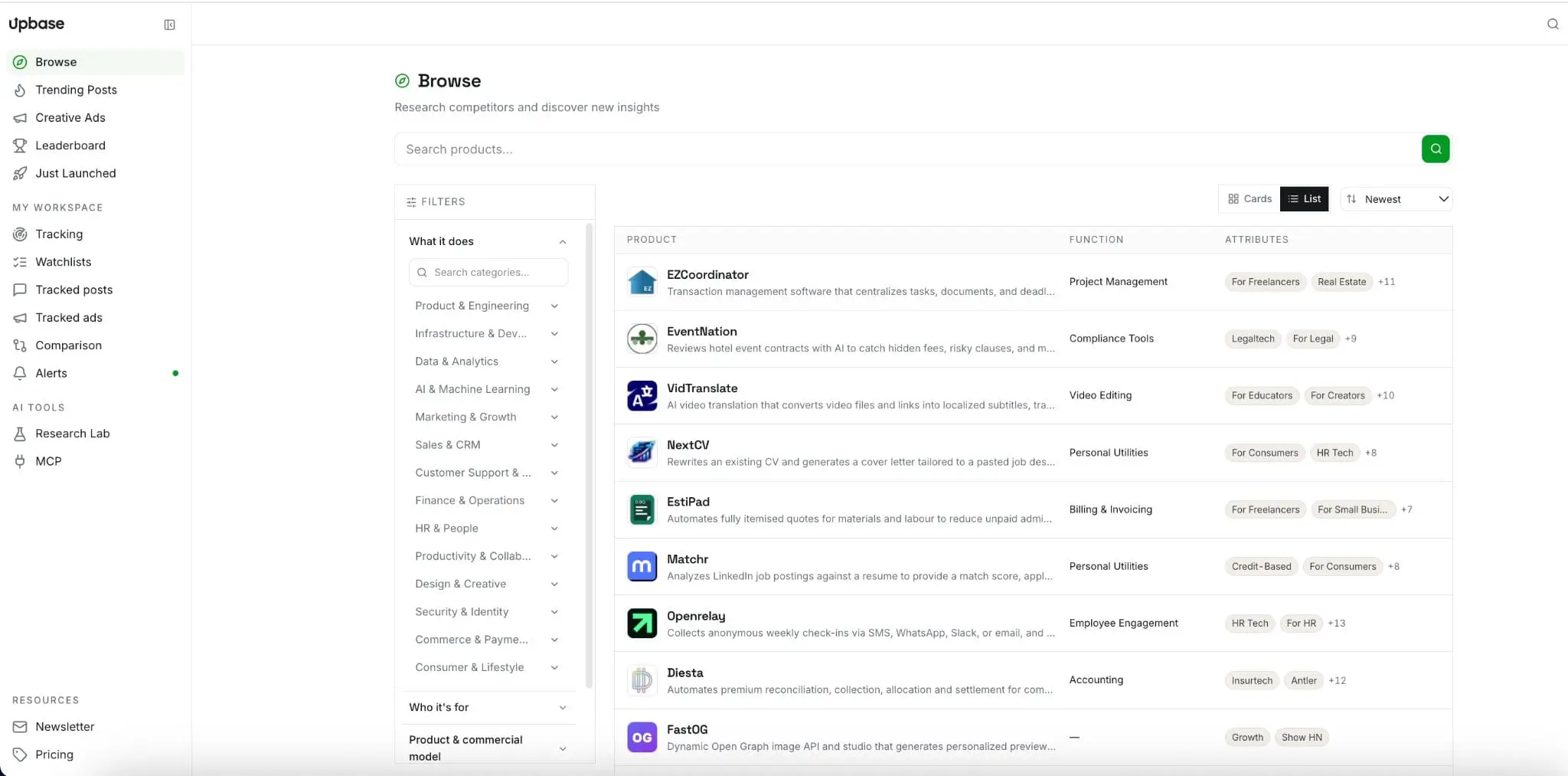Viewport: 1568px width, 776px height.
Task: Click the Legaltech tag on EventNation
Action: tap(1253, 339)
